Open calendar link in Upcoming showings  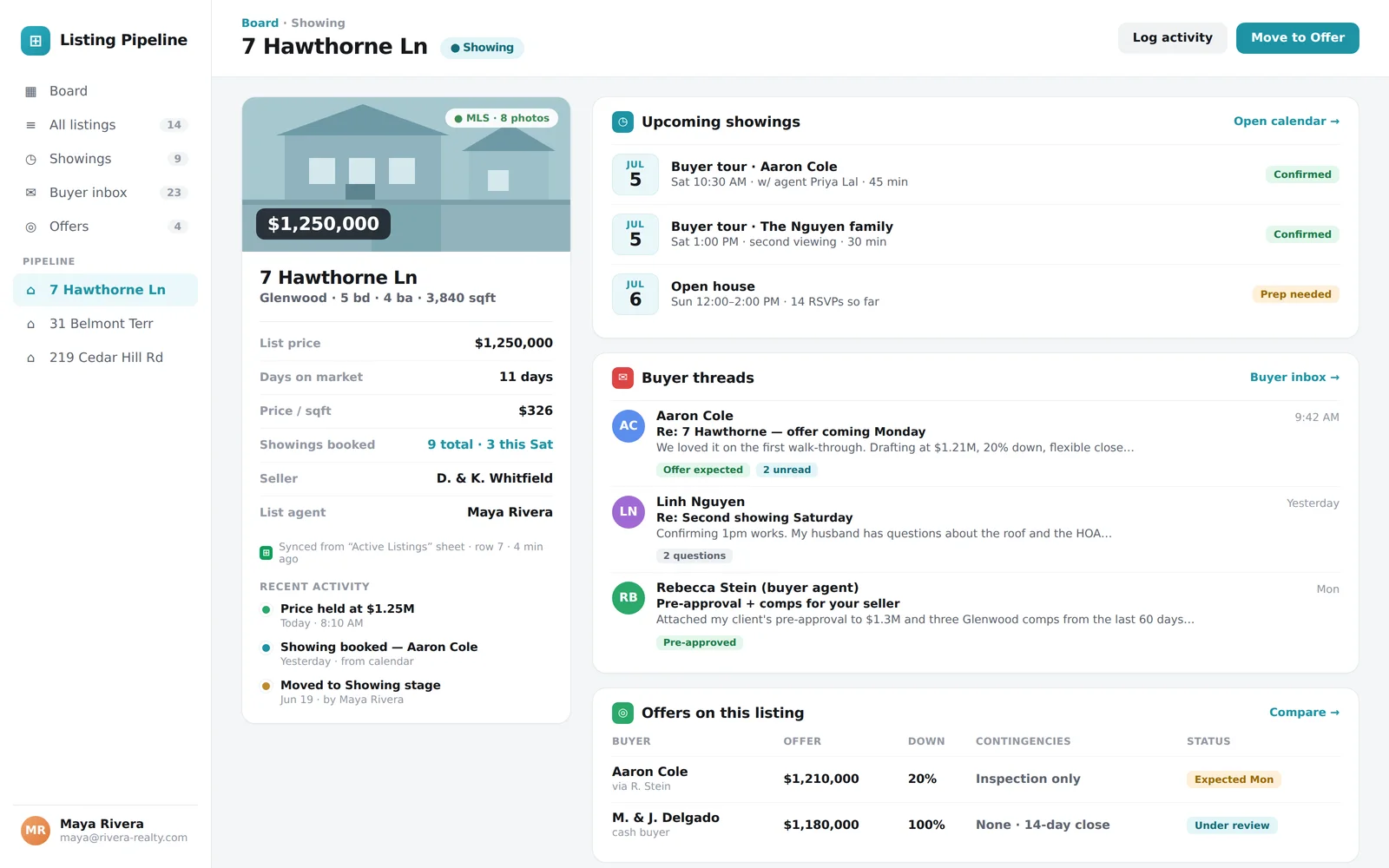(x=1287, y=122)
